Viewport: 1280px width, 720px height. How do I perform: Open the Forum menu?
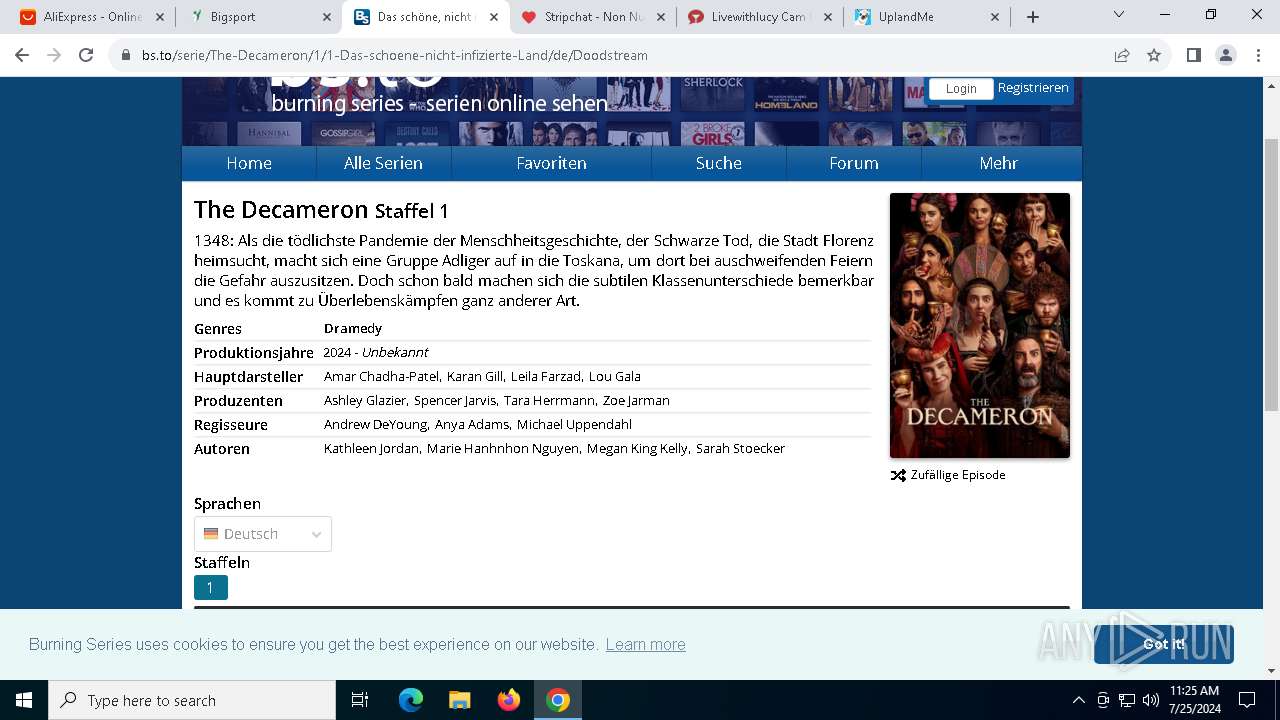pos(854,163)
